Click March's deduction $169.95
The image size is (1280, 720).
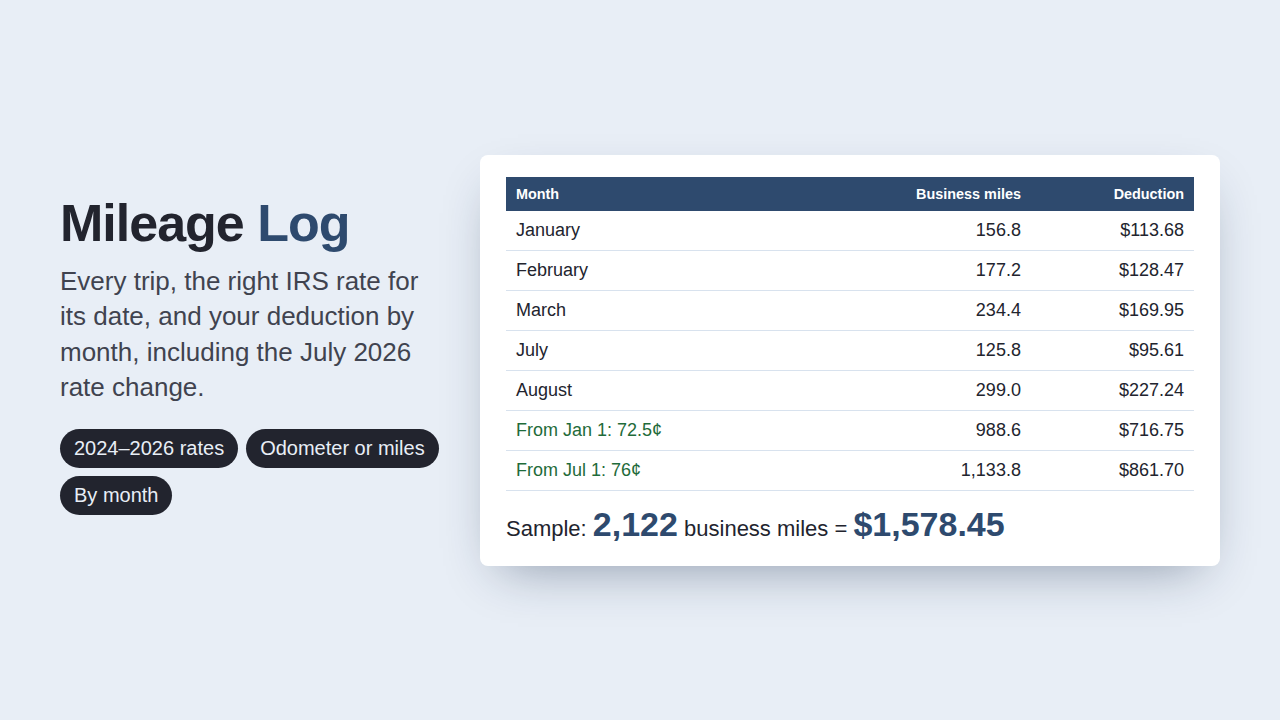coord(1152,310)
